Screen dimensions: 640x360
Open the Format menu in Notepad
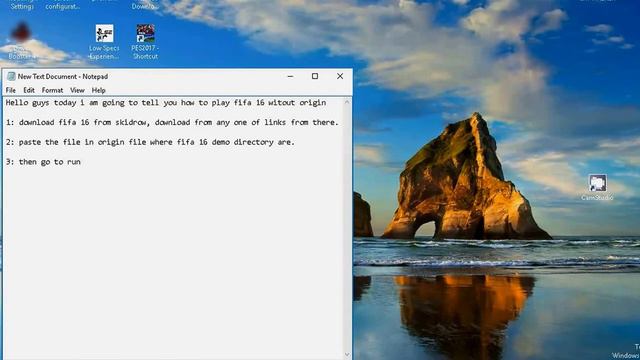pyautogui.click(x=52, y=90)
